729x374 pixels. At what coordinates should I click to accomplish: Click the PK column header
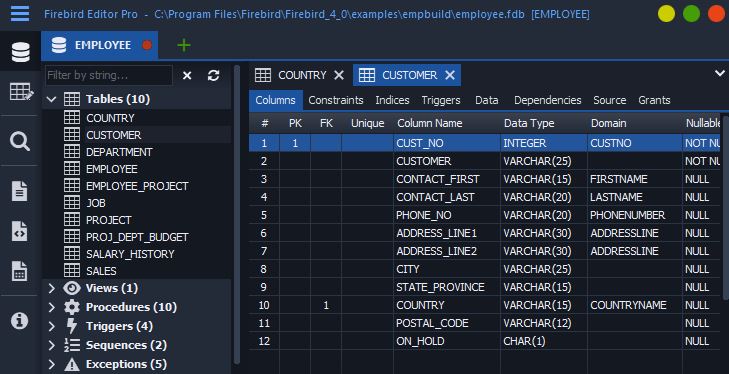tap(295, 123)
